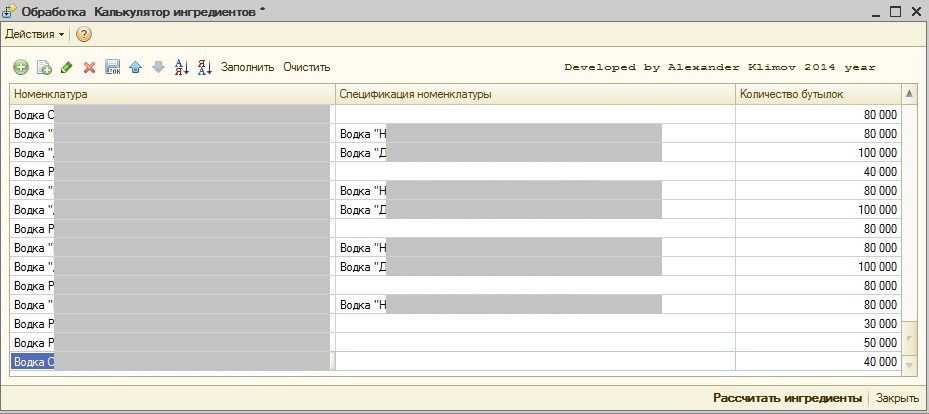Viewport: 929px width, 414px height.
Task: Move the row down with the grey arrow
Action: point(157,67)
